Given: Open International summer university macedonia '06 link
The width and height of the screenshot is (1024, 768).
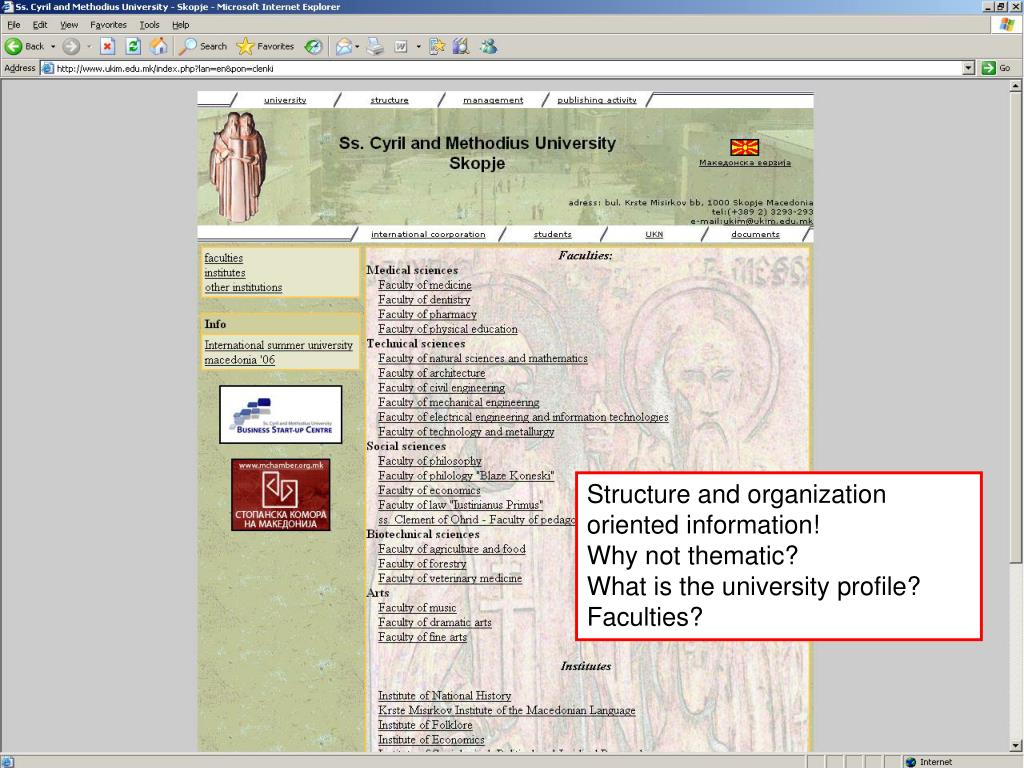Looking at the screenshot, I should point(278,353).
